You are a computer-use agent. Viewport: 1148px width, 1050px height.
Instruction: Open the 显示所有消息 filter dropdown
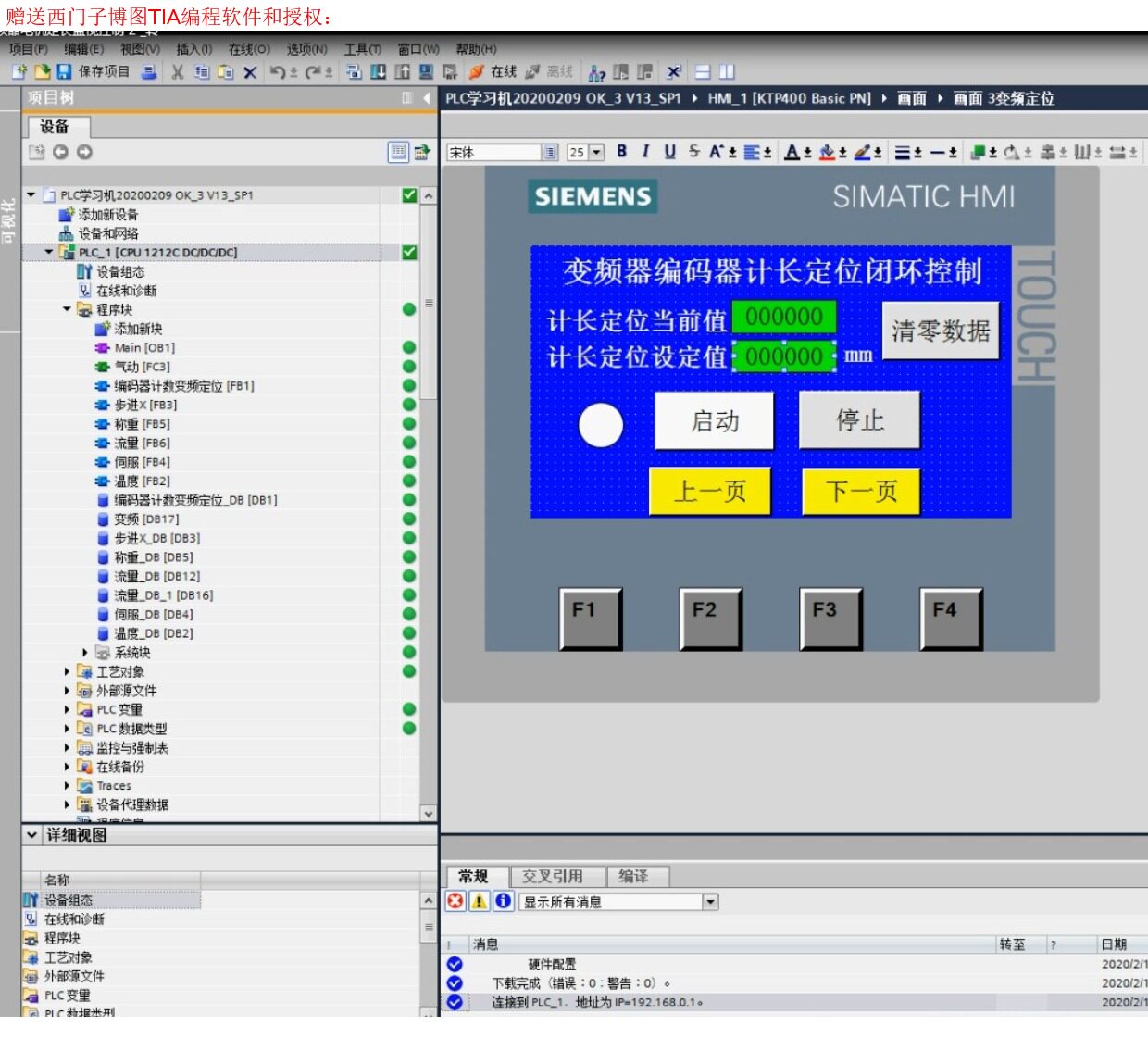[x=711, y=902]
